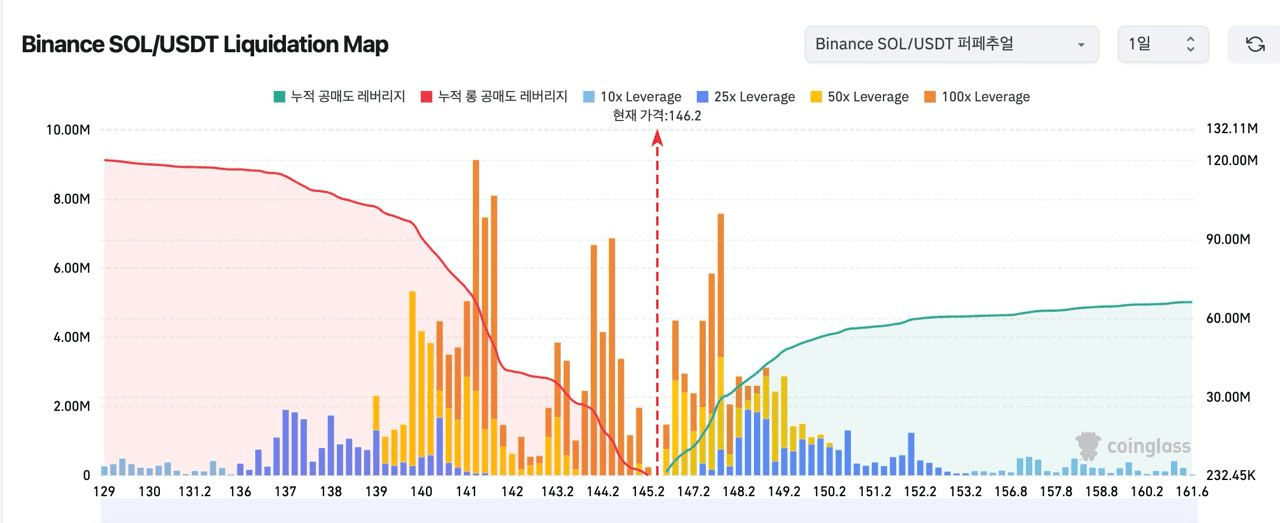1280x523 pixels.
Task: Open the Binance SOL/USDT 퍼페추얼 dropdown
Action: [x=951, y=44]
